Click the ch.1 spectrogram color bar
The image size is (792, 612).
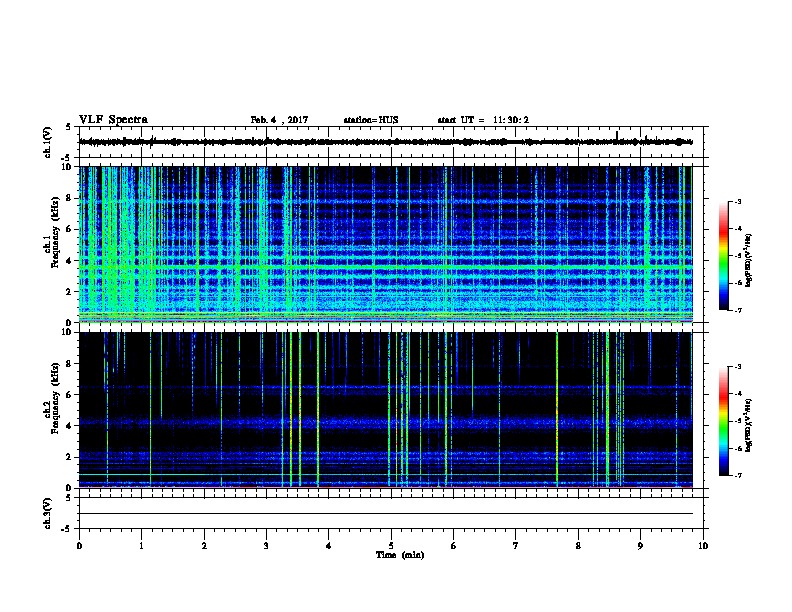pos(724,256)
